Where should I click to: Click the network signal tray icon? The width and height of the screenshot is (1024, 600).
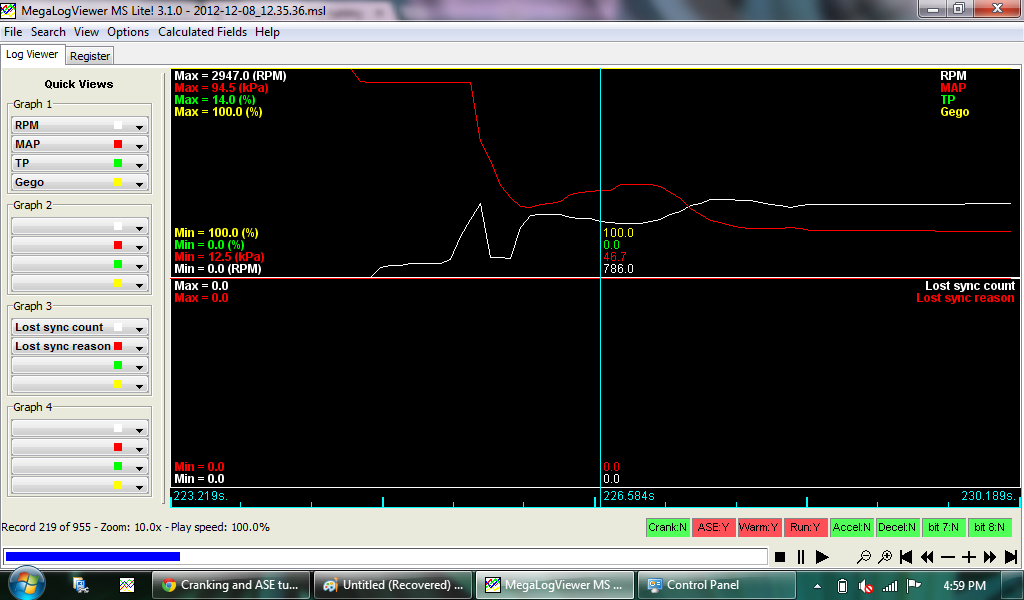(x=889, y=586)
